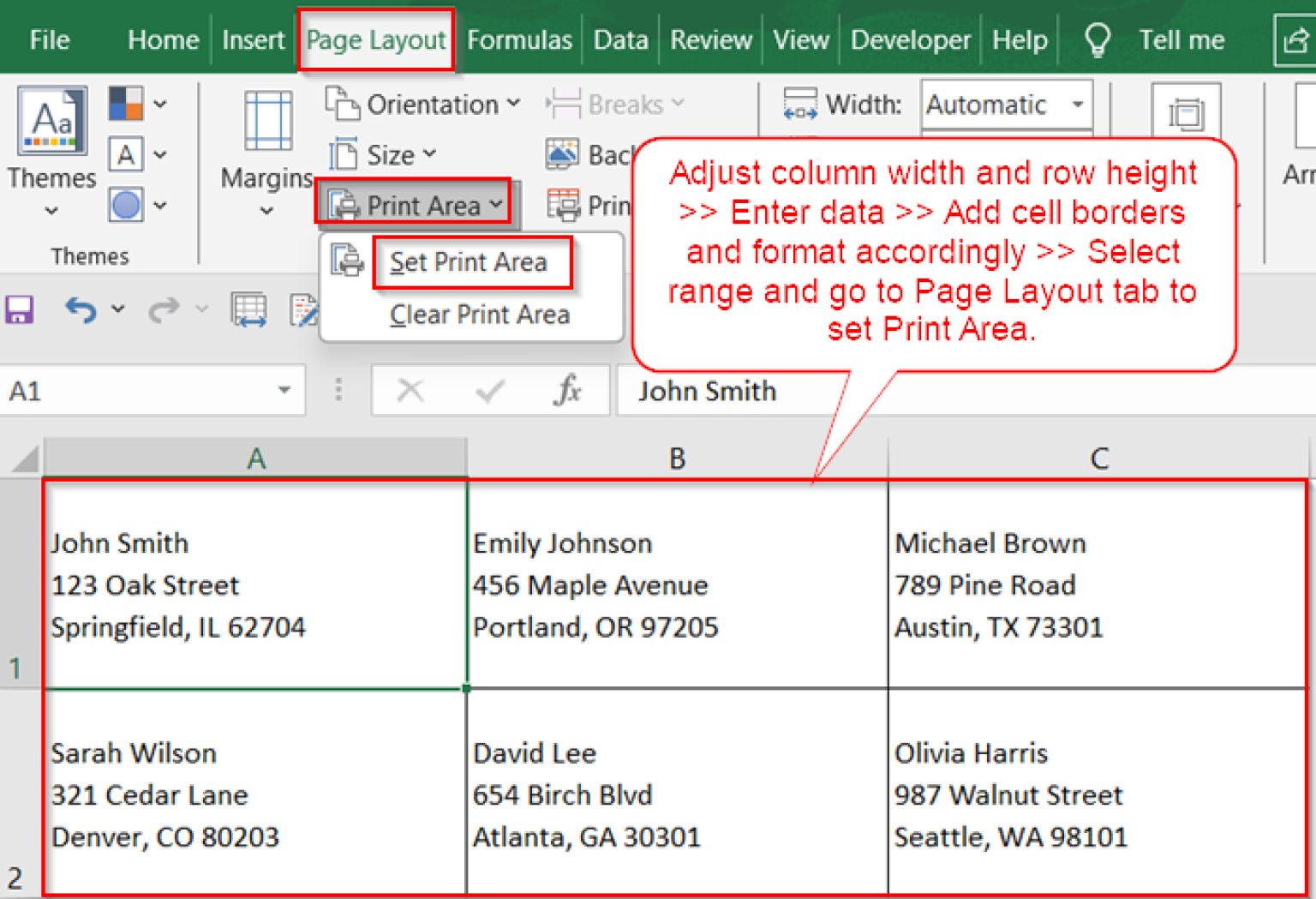
Task: Click the Redo arrow icon
Action: 164,309
